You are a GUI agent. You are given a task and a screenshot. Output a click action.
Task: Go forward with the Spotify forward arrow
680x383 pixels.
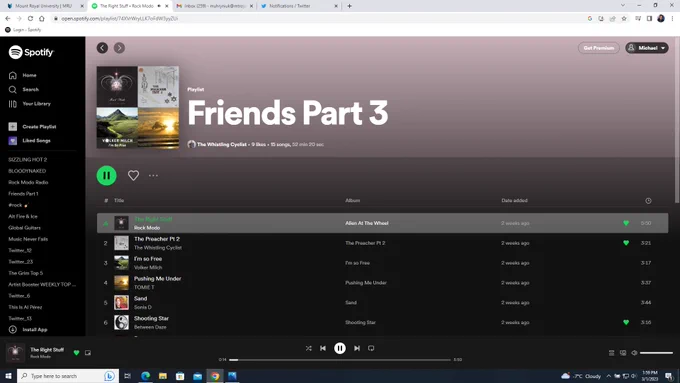119,48
